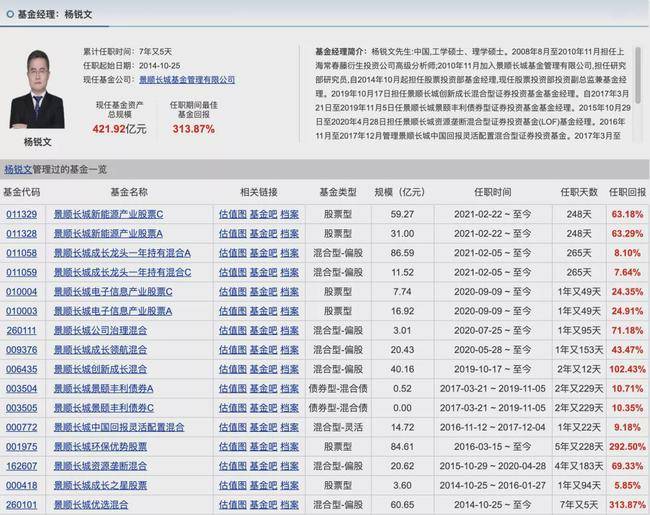This screenshot has width=650, height=515.
Task: Open 景顺长城资源垄断混合 fund page
Action: pyautogui.click(x=100, y=466)
